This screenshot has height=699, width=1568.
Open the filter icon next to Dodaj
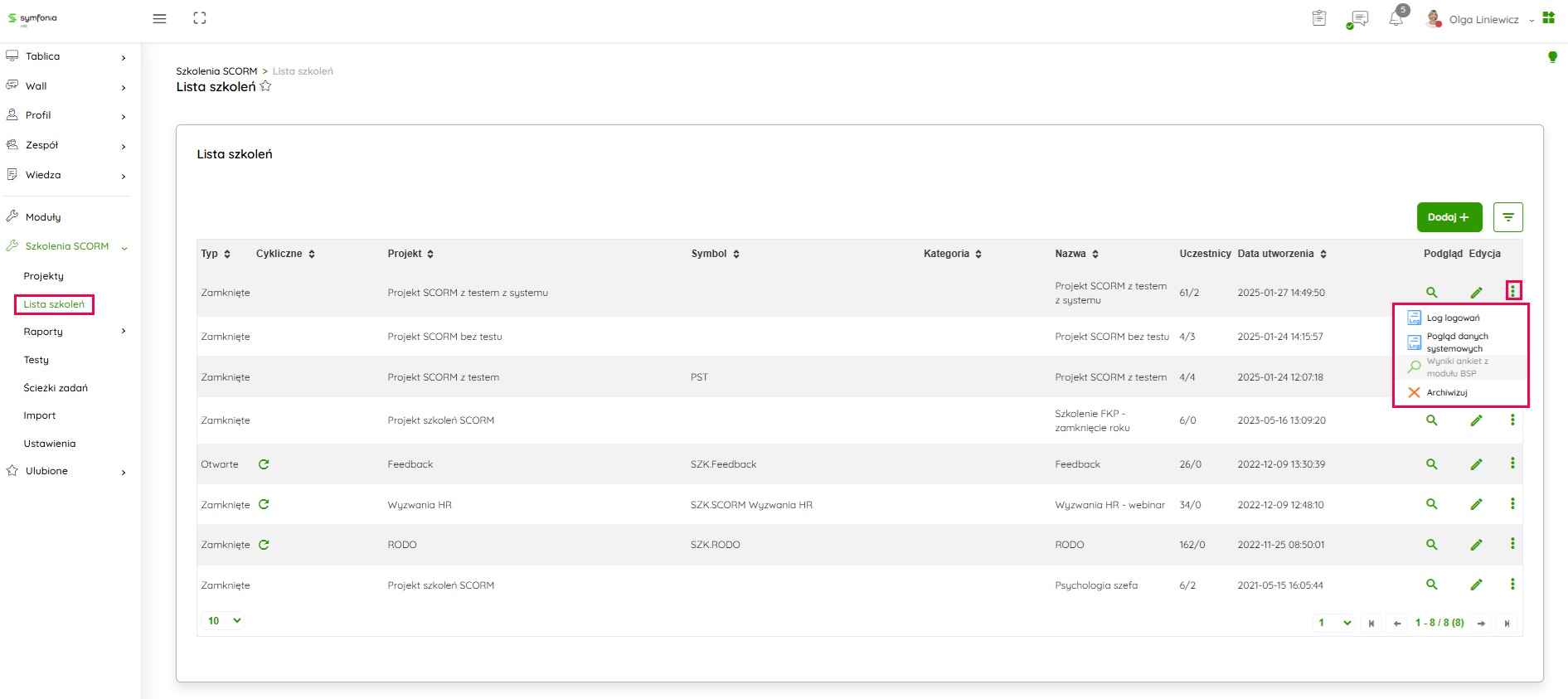[1507, 217]
